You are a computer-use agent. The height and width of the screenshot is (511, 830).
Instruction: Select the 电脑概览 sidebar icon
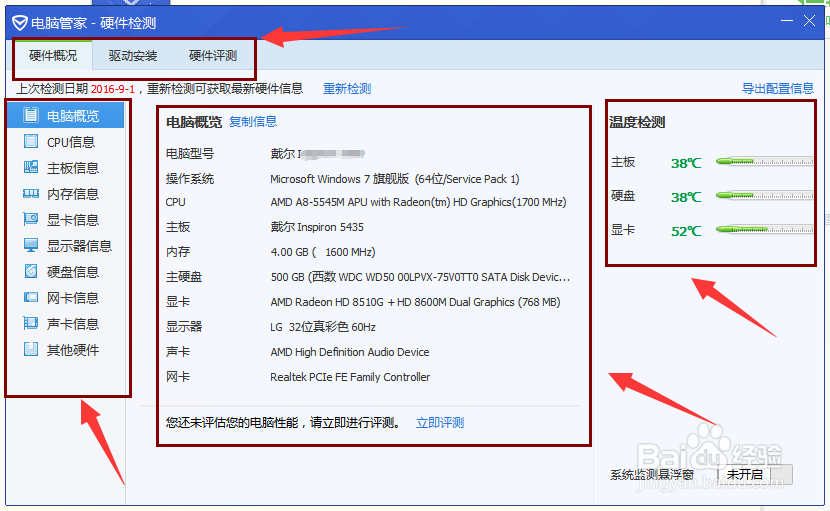(x=31, y=115)
